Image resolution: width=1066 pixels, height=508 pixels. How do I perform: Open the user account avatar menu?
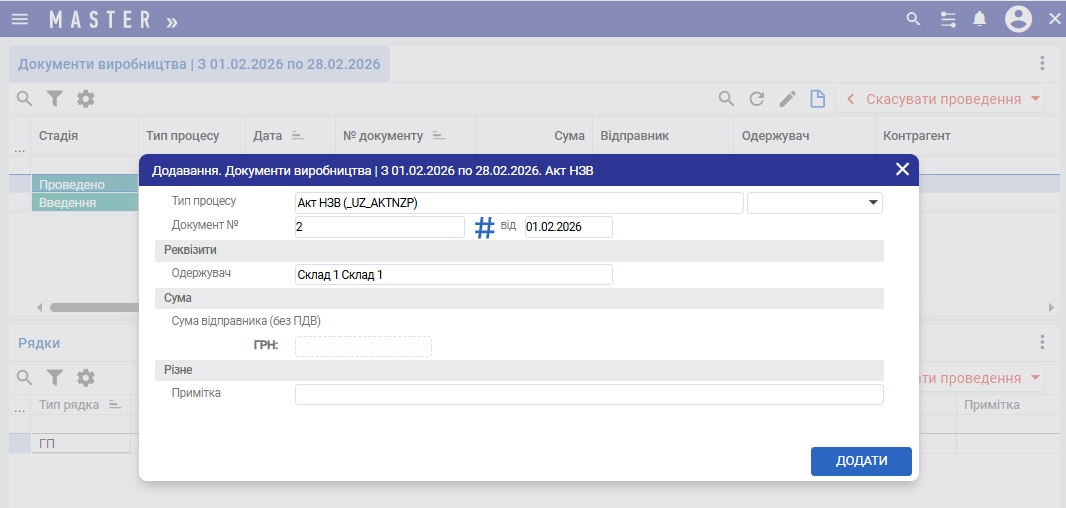pyautogui.click(x=1018, y=19)
